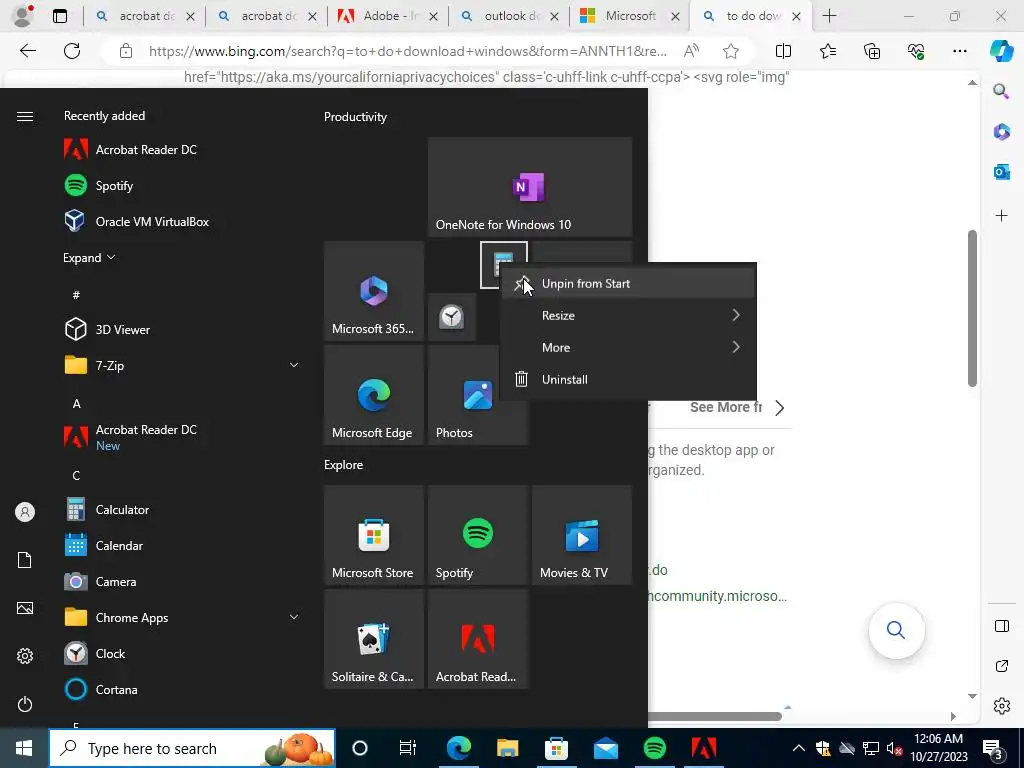Click the Power icon in Start sidebar
1024x768 pixels.
click(25, 704)
